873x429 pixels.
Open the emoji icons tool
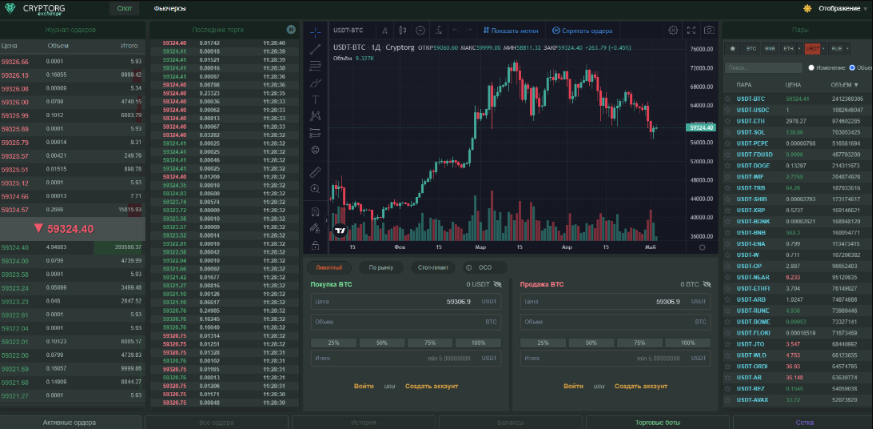coord(315,150)
